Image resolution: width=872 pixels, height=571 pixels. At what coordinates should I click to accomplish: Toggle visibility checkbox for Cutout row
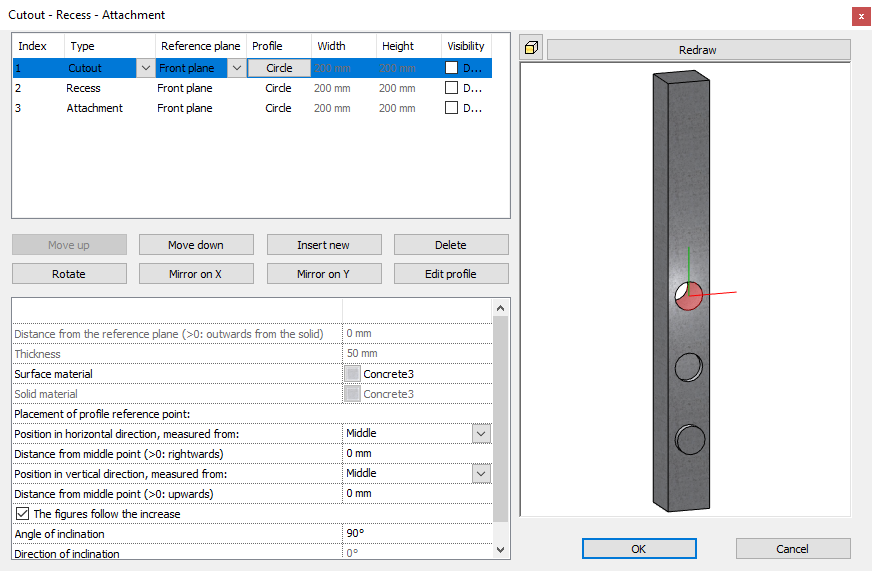pos(452,68)
